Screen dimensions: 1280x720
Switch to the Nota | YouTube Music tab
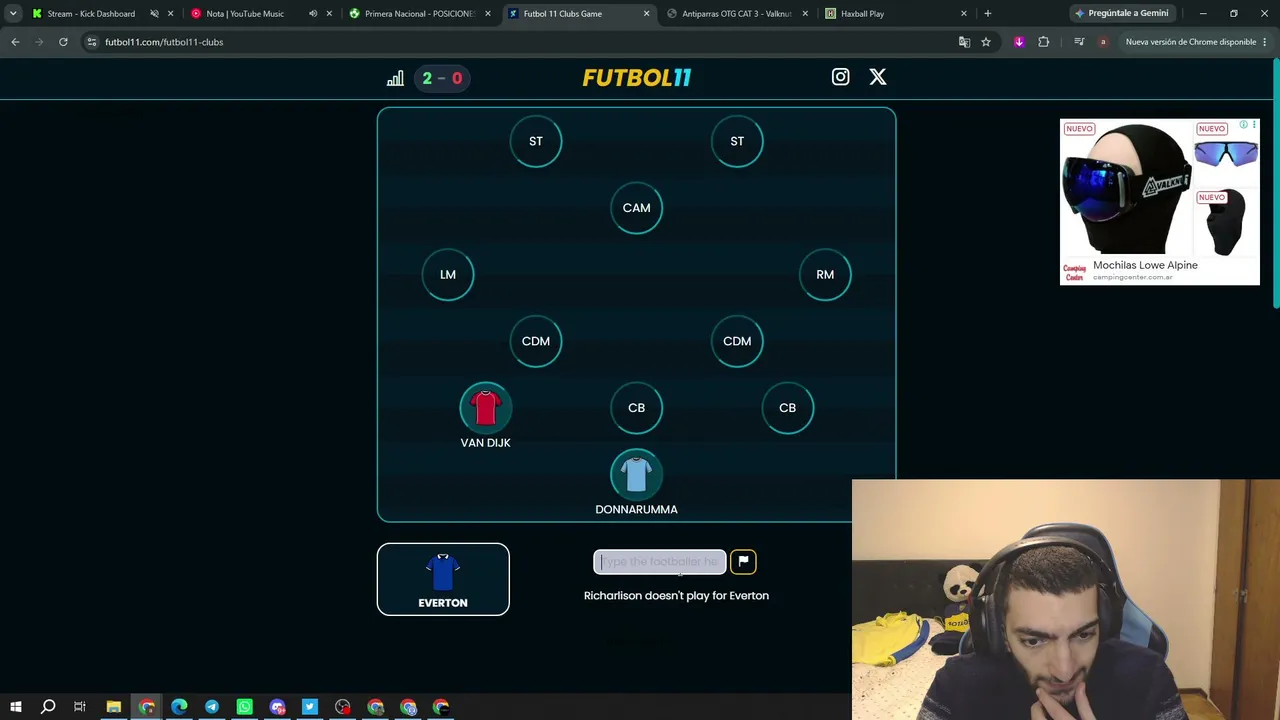click(245, 14)
